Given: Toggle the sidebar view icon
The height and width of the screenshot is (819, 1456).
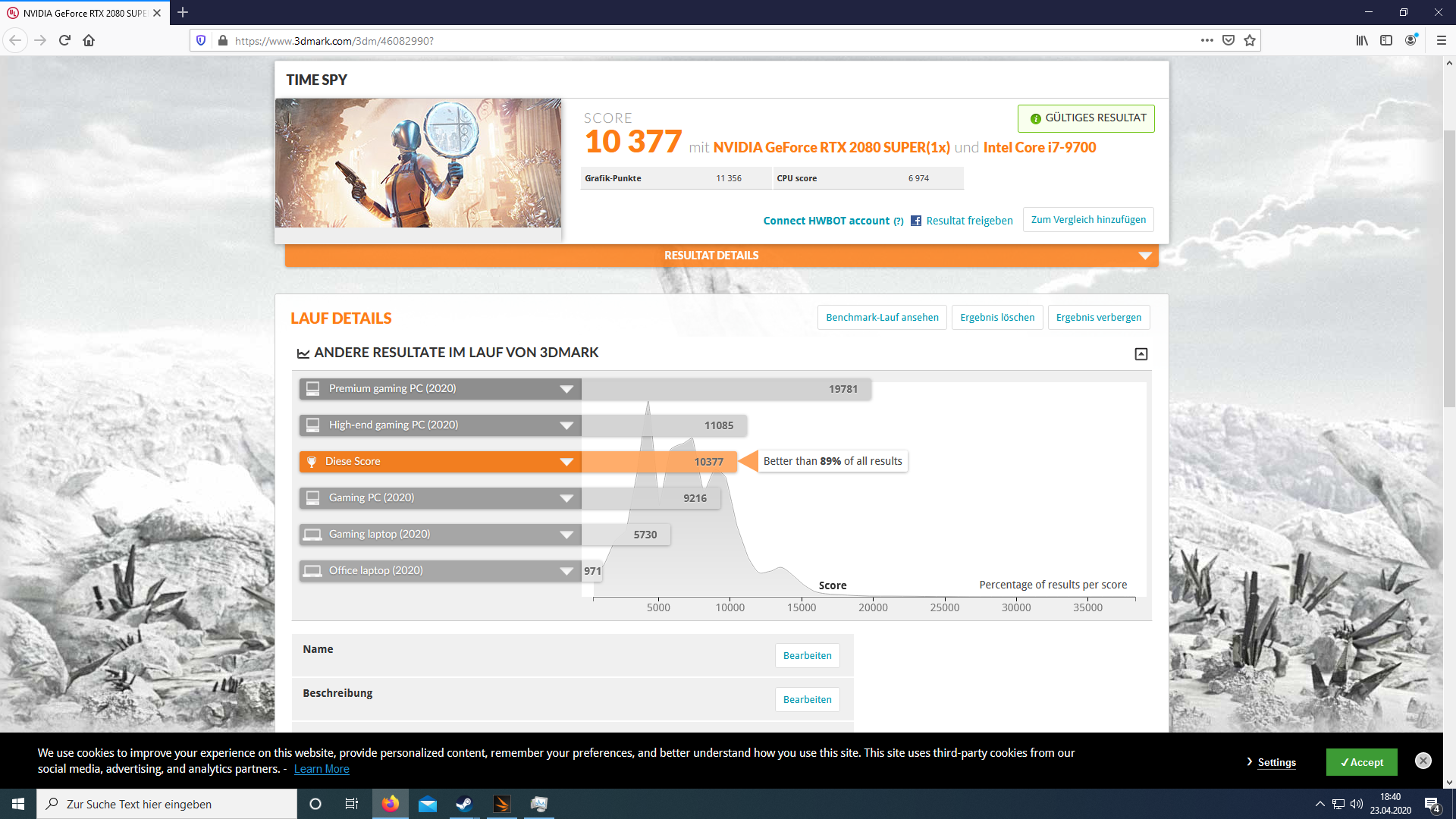Looking at the screenshot, I should coord(1386,40).
